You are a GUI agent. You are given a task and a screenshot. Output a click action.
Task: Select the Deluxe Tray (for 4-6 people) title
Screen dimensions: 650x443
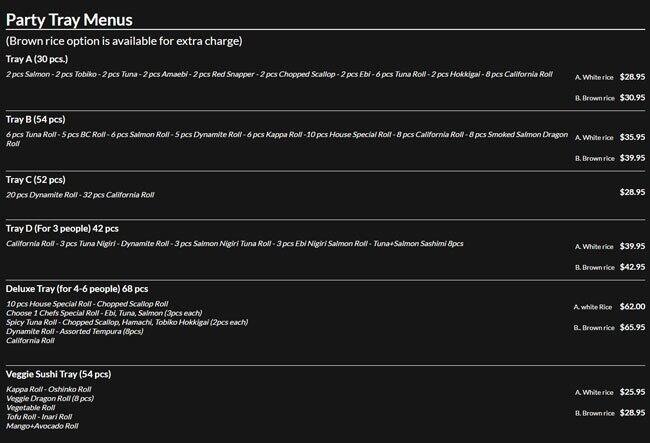tap(77, 288)
